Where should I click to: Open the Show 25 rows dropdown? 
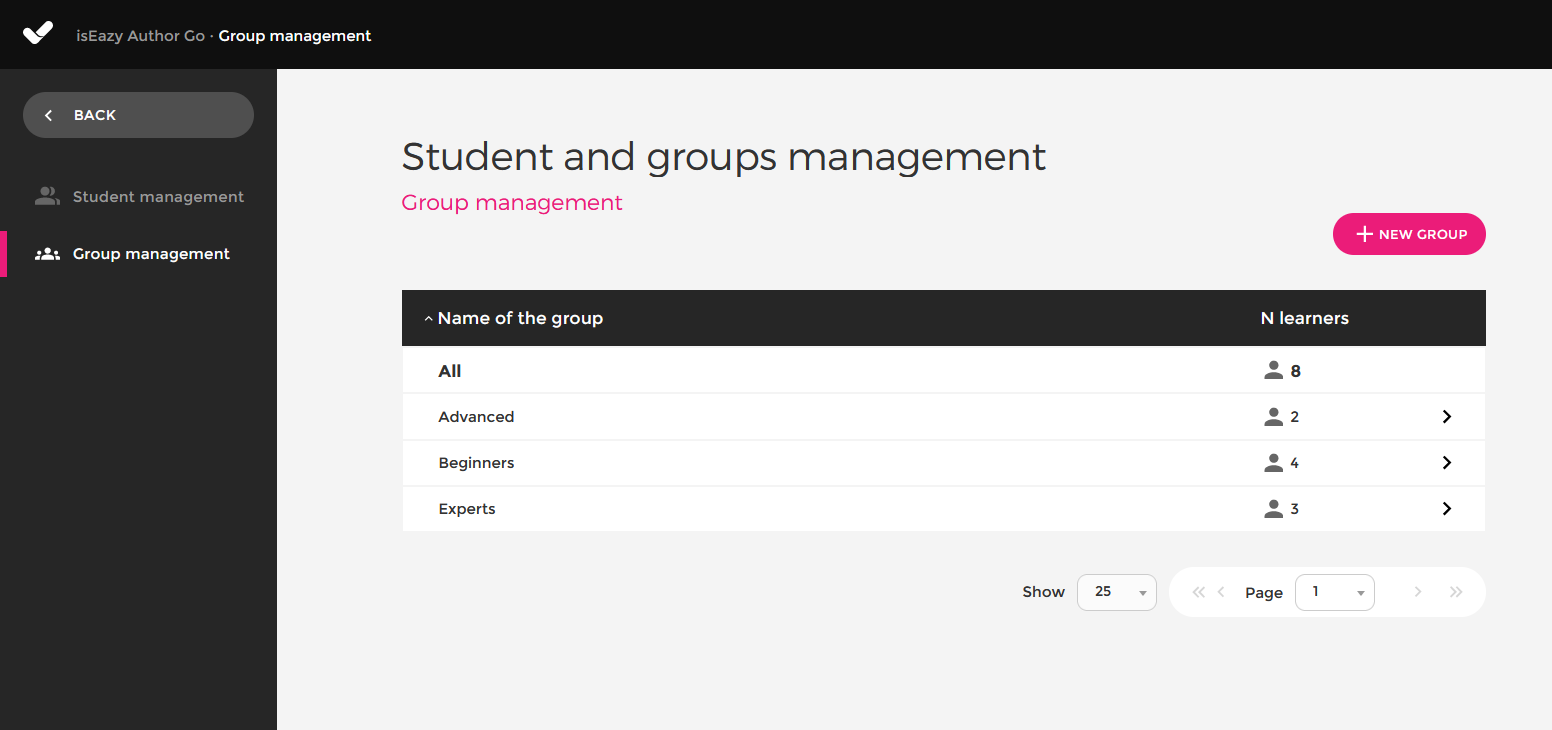coord(1116,592)
